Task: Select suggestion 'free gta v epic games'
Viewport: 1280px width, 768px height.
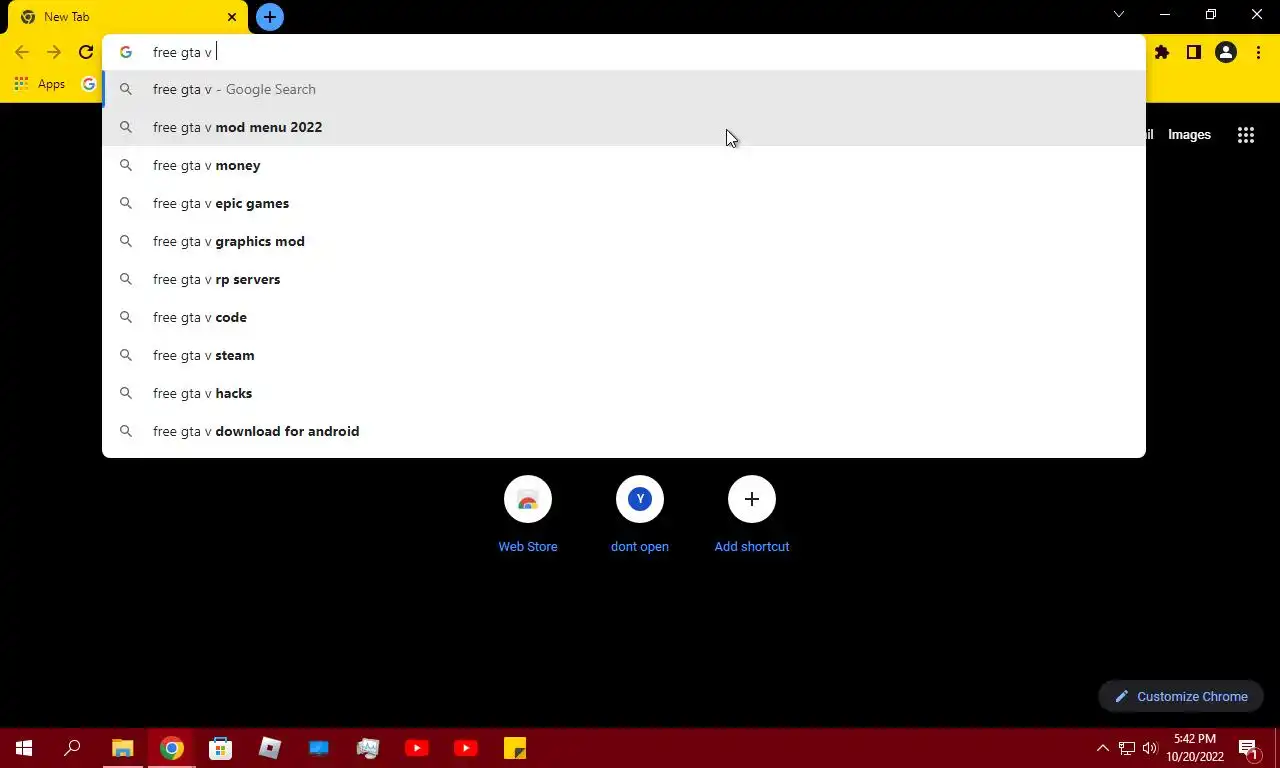Action: click(x=624, y=203)
